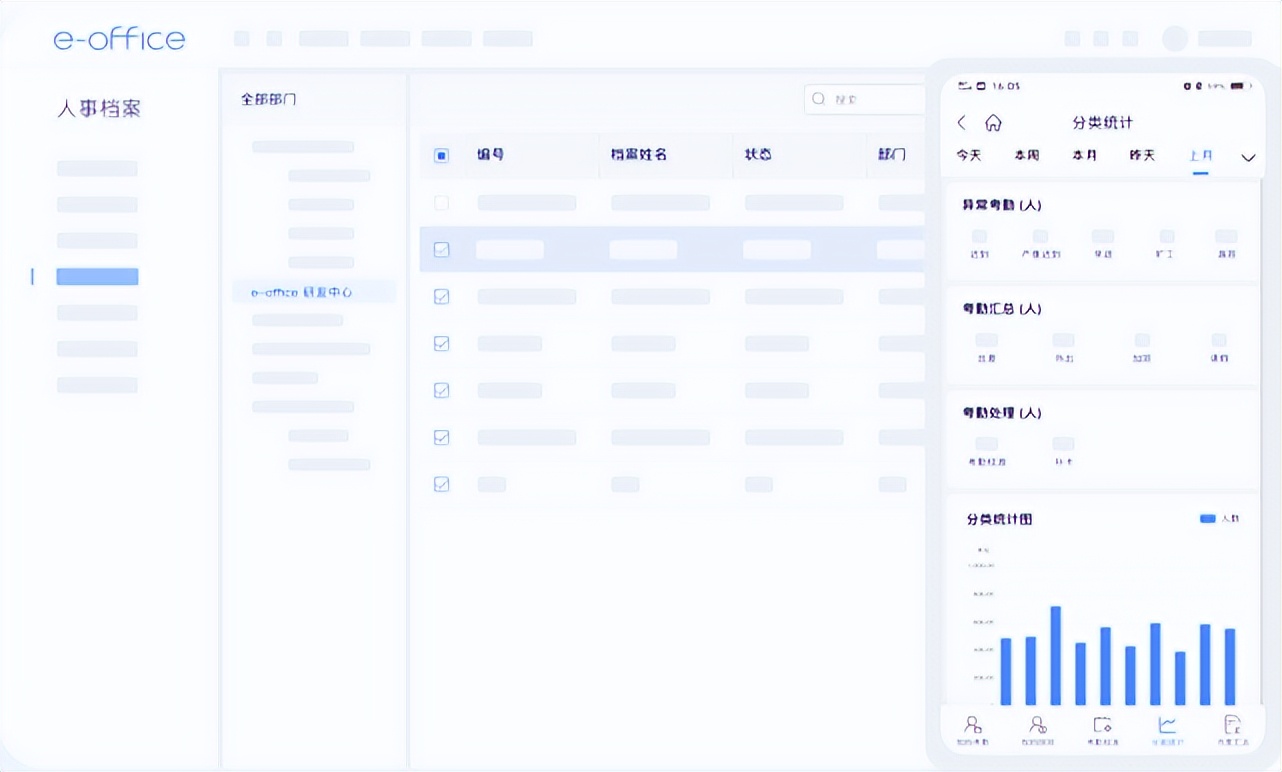Tap the 考勤汇总 (人) section title

tap(1002, 309)
